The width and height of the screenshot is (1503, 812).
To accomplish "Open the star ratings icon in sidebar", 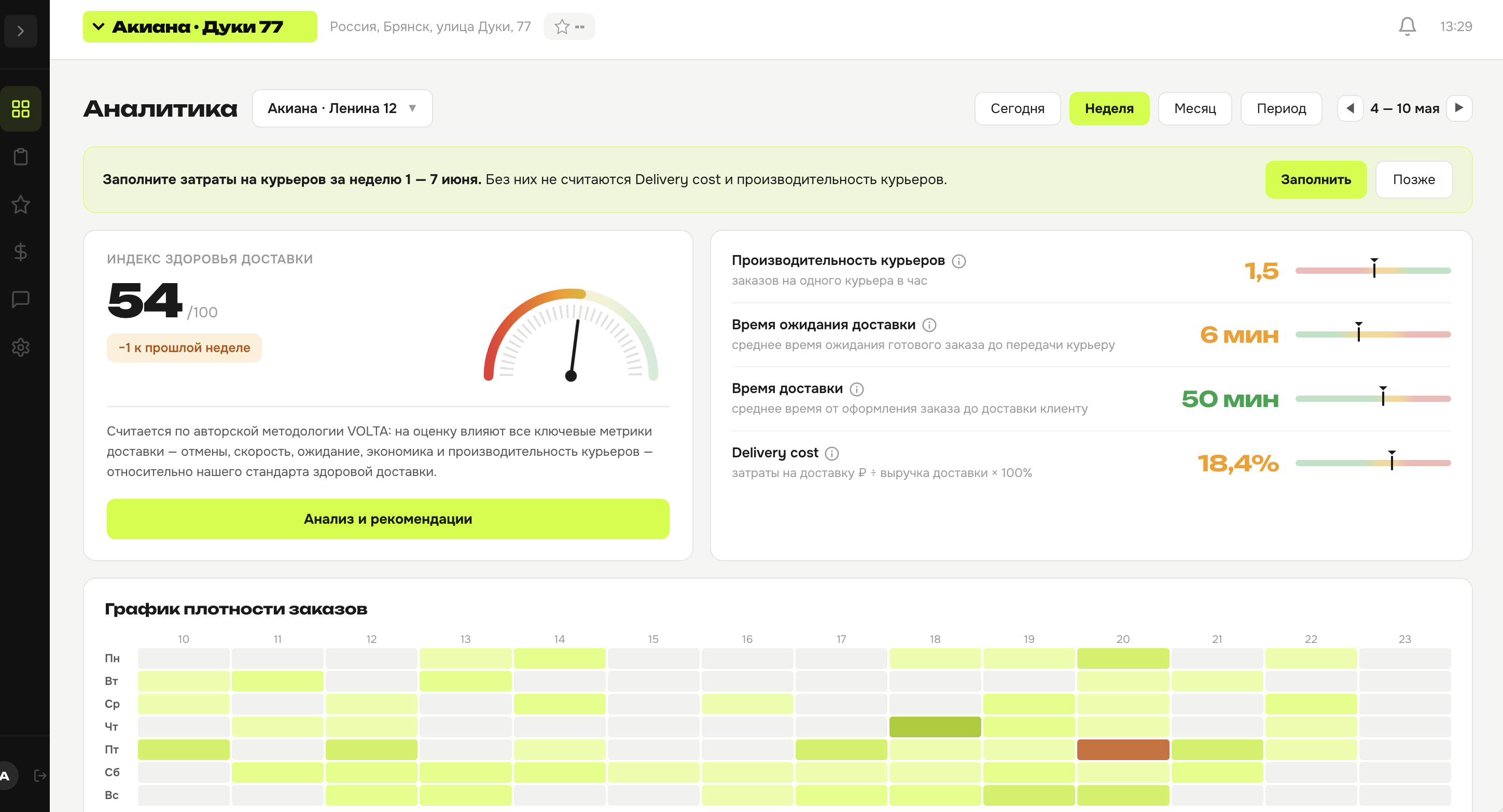I will coord(20,204).
